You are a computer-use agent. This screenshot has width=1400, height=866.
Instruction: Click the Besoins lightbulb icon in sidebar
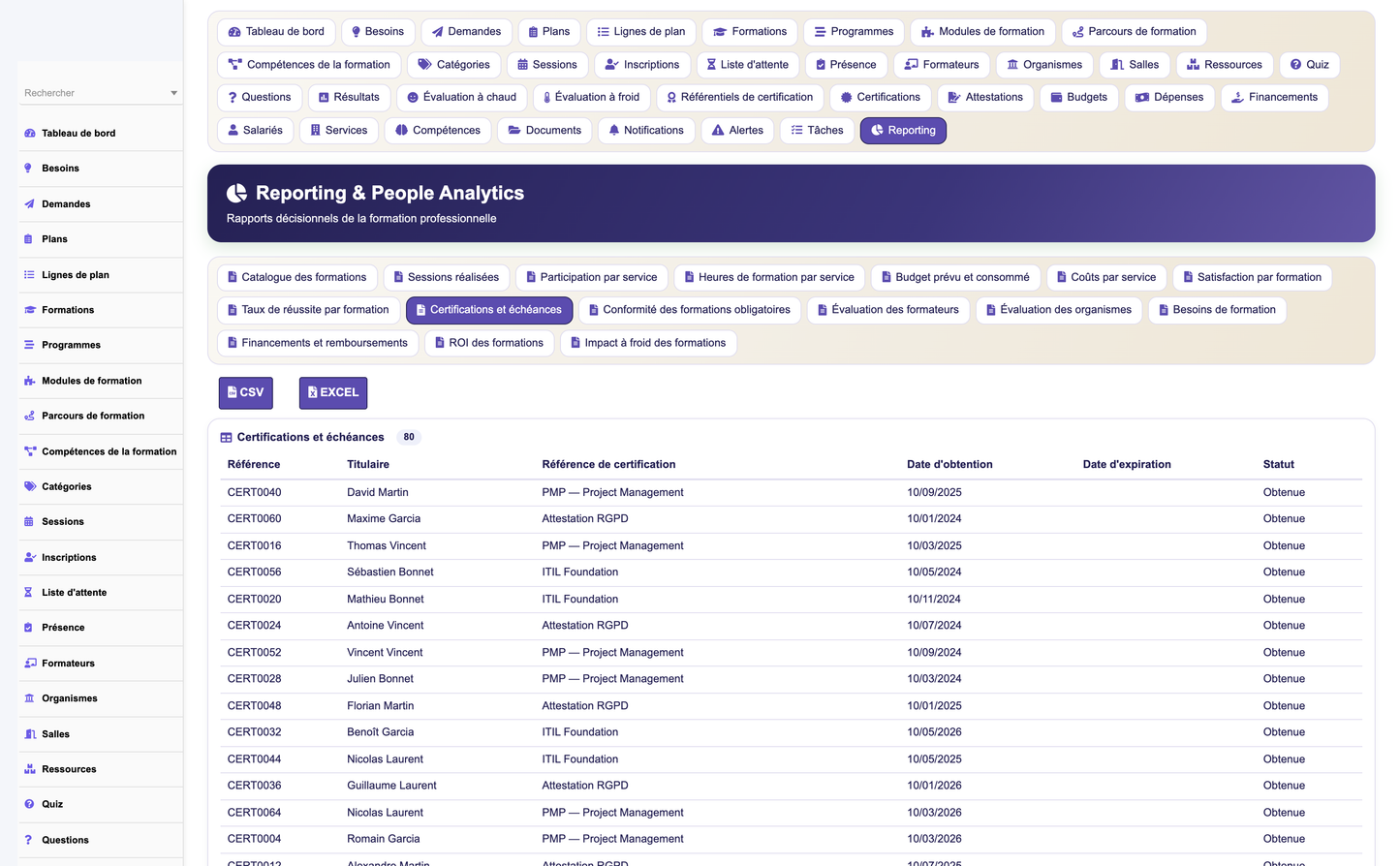[x=28, y=169]
